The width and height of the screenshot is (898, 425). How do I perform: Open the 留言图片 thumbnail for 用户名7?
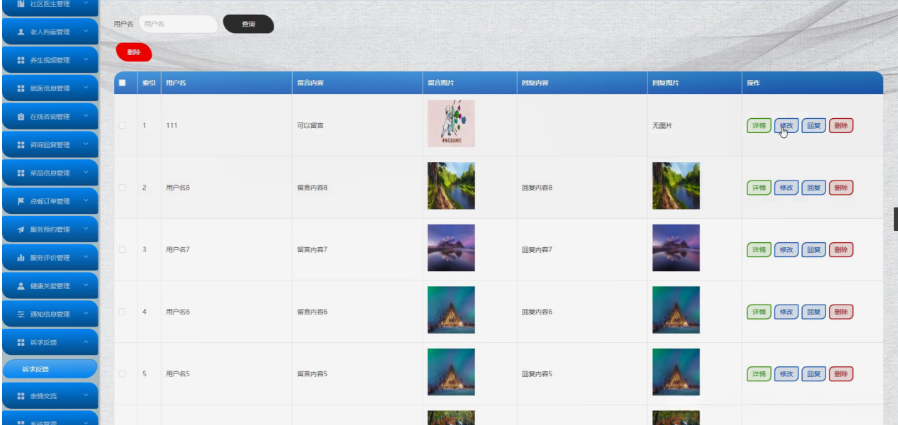(x=451, y=247)
